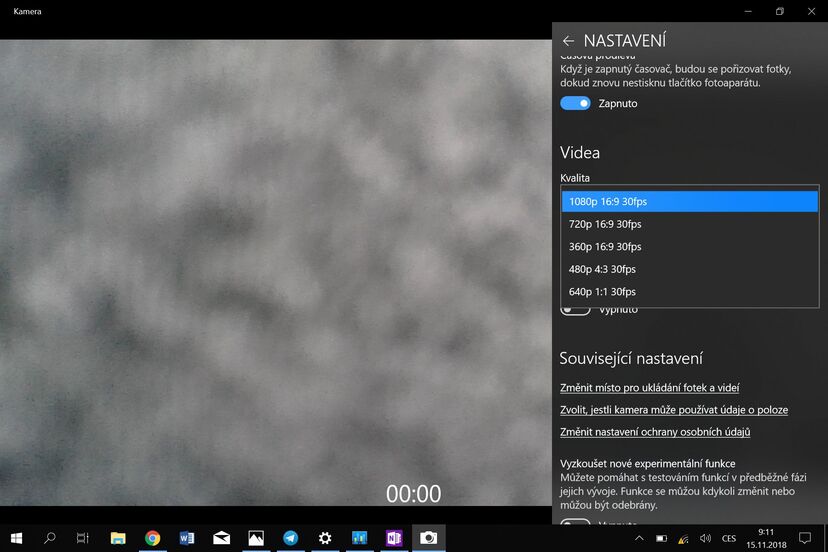Open Změnit místo pro ukládání fotek a videí
The height and width of the screenshot is (552, 828).
pyautogui.click(x=650, y=388)
